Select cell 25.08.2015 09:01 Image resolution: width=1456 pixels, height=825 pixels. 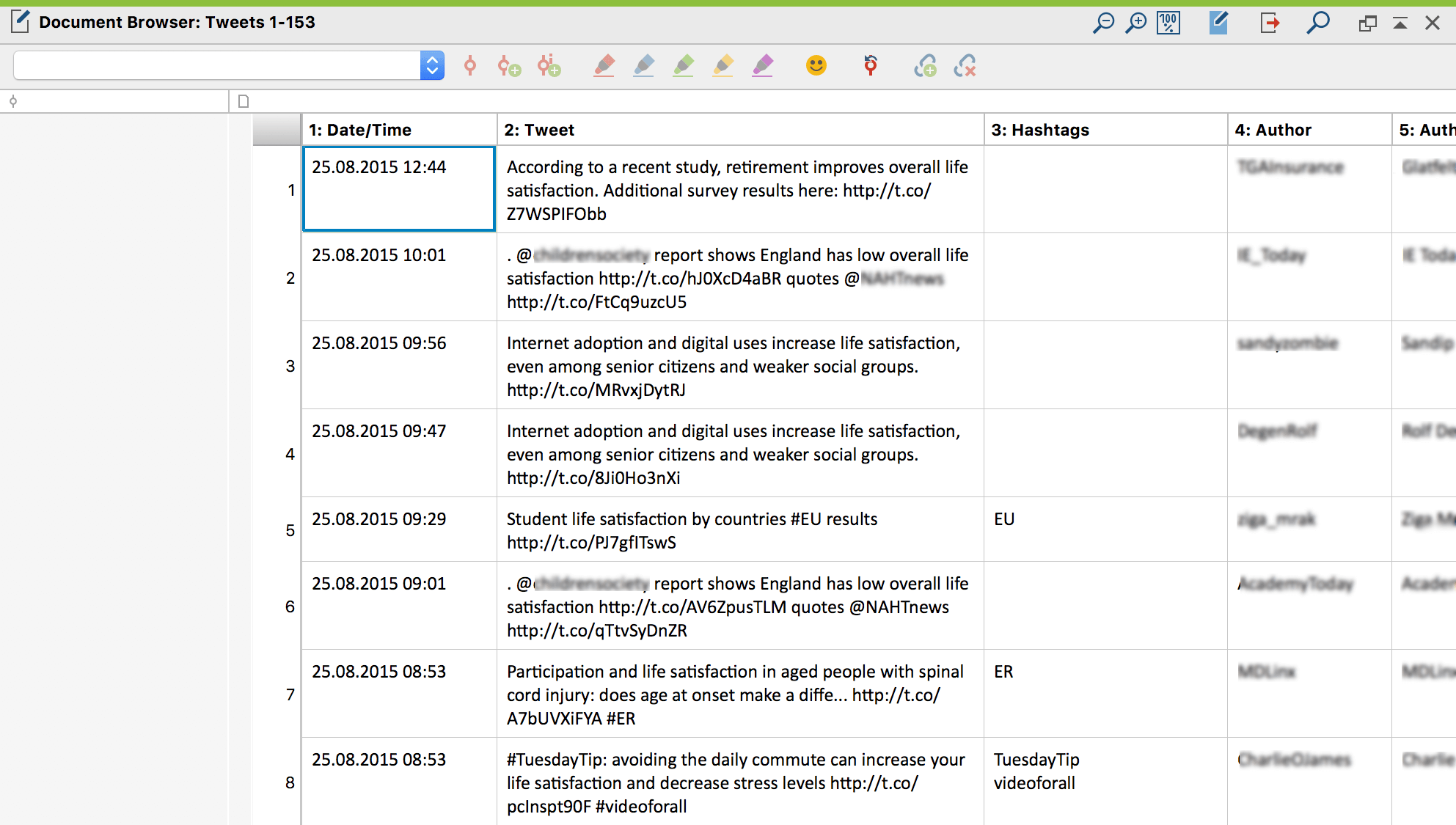(x=399, y=606)
